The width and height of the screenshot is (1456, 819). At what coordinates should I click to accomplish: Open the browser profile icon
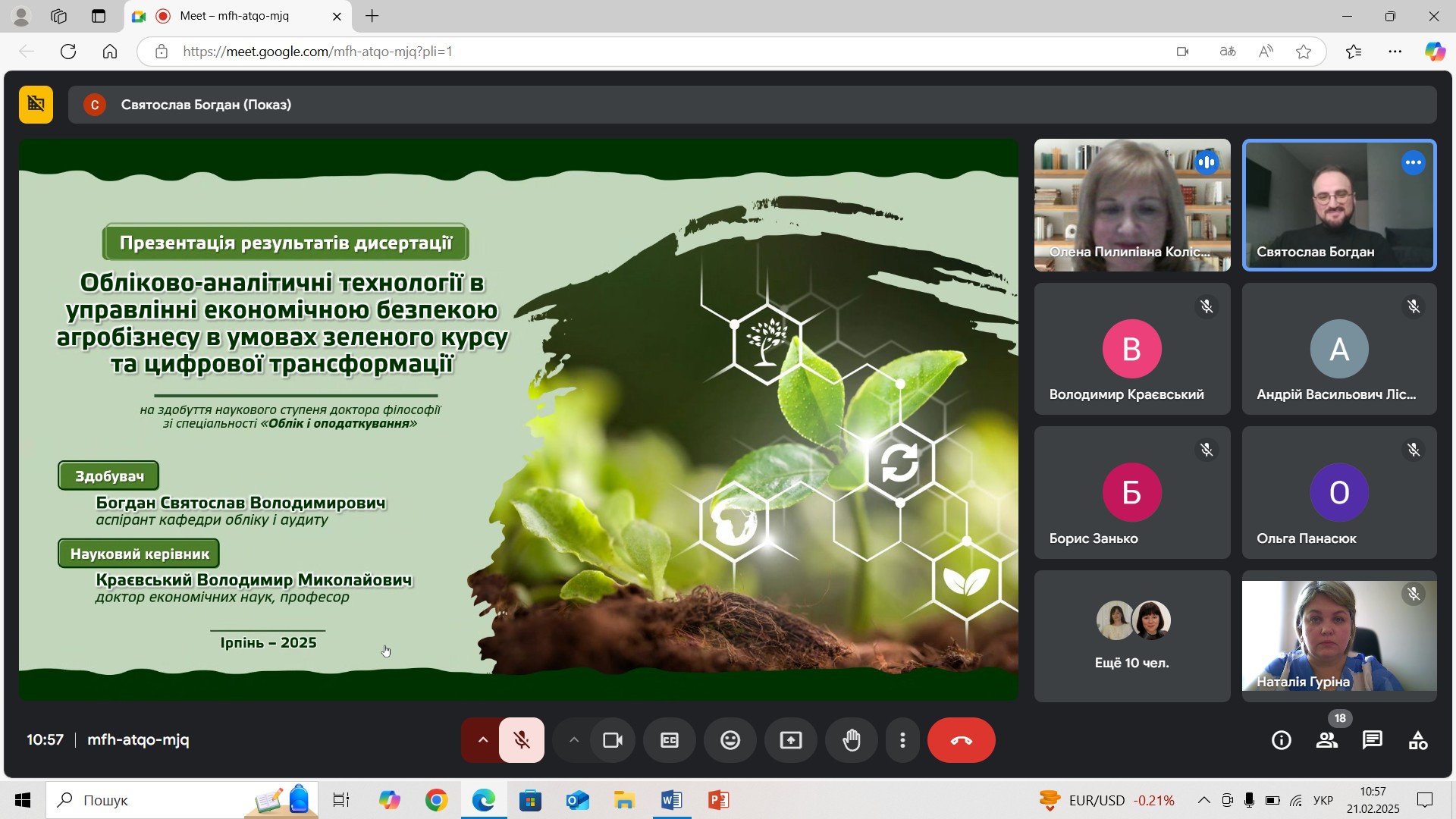[x=21, y=16]
